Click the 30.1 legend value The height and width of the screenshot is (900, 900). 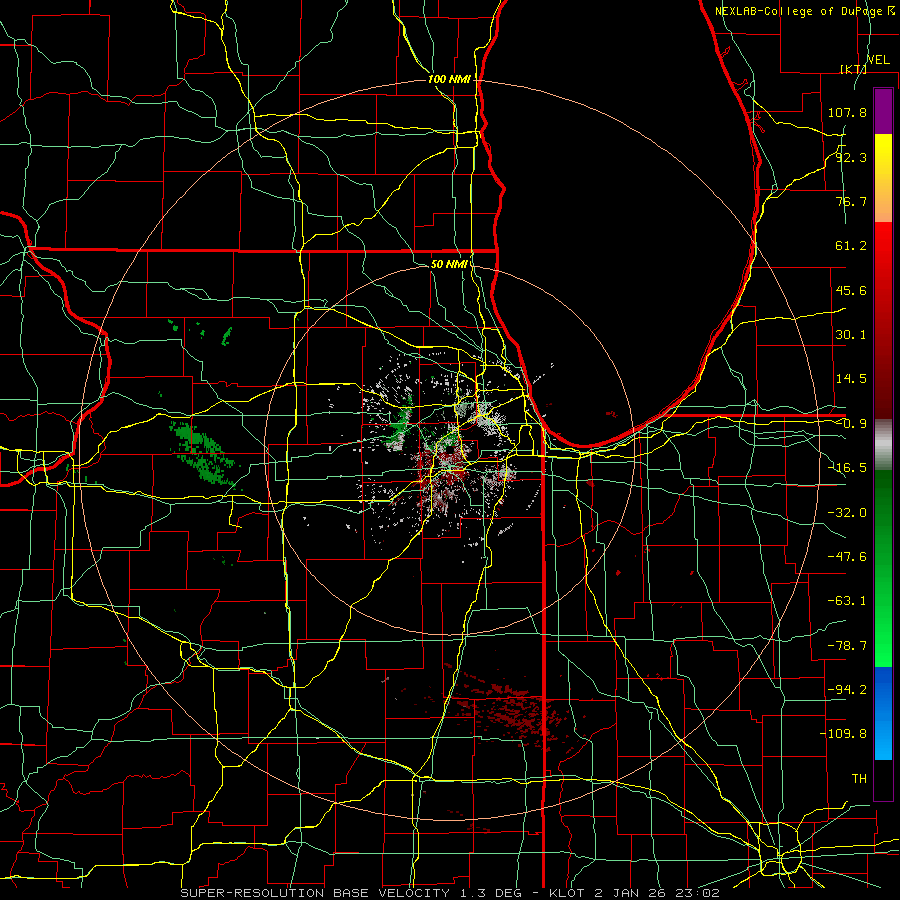point(851,335)
